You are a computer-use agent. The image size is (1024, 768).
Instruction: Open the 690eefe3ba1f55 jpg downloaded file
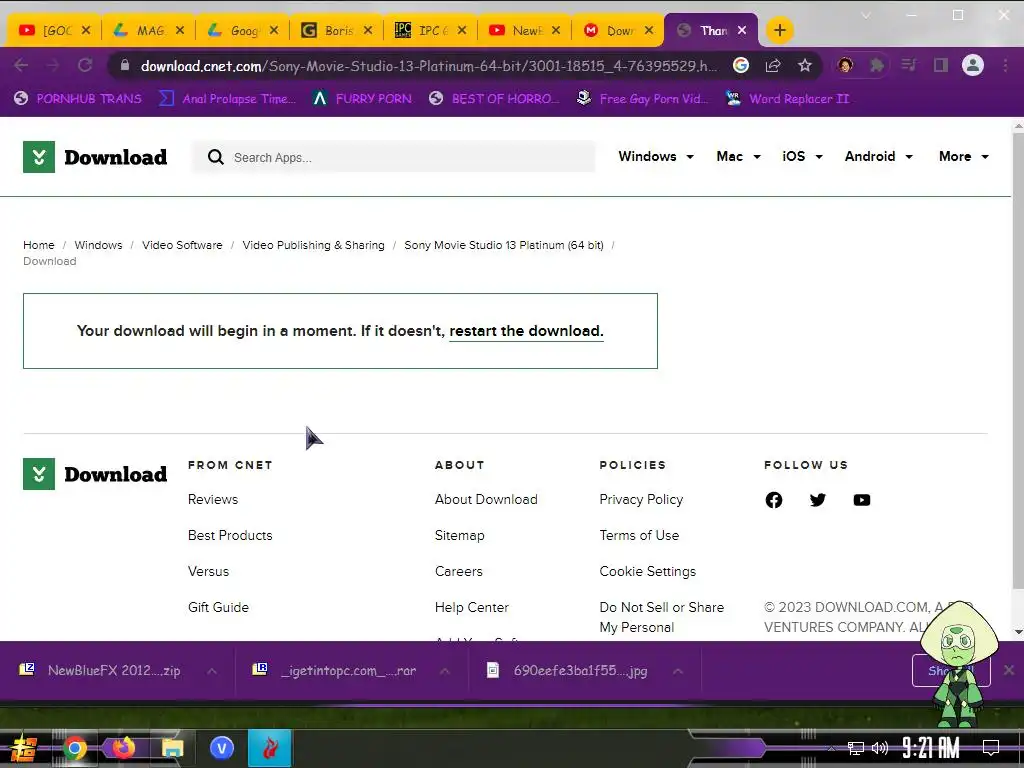568,671
